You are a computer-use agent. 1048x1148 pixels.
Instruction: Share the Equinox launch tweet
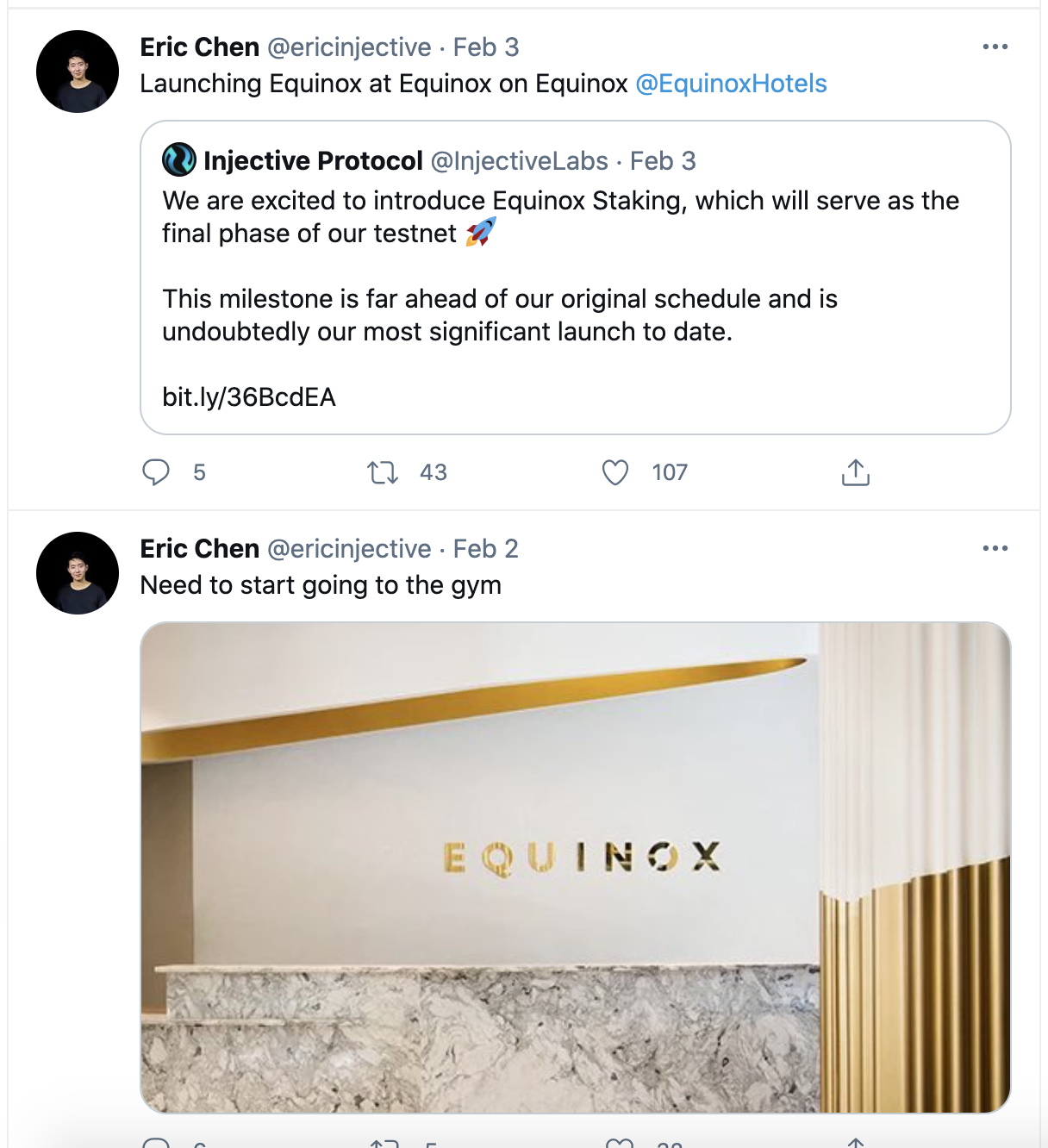click(856, 471)
